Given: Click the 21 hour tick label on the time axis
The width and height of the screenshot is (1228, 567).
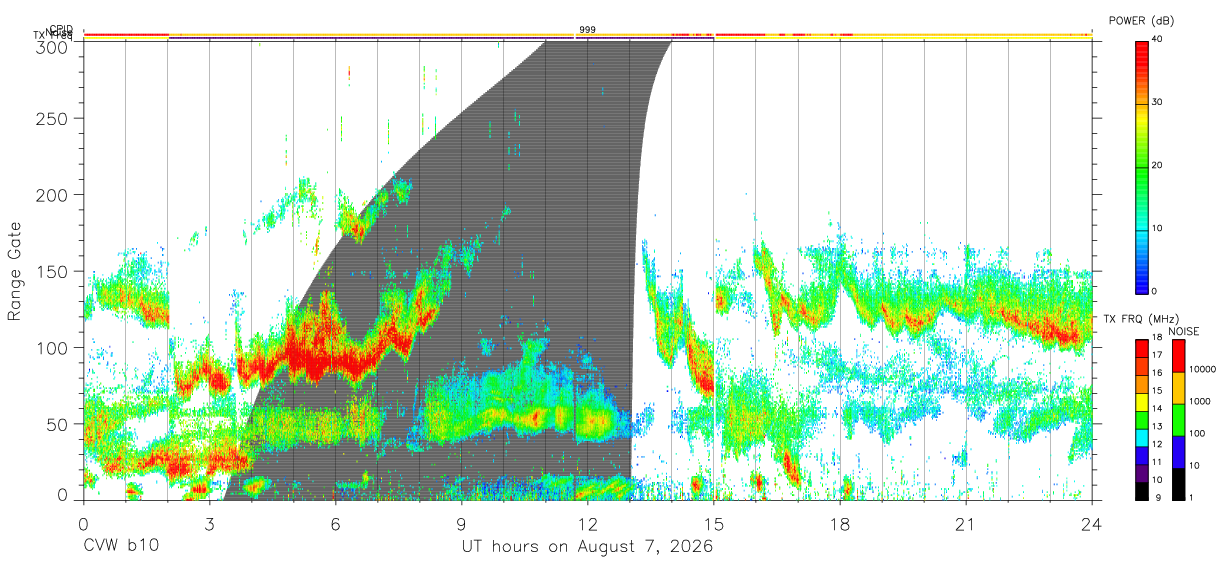Looking at the screenshot, I should 966,524.
